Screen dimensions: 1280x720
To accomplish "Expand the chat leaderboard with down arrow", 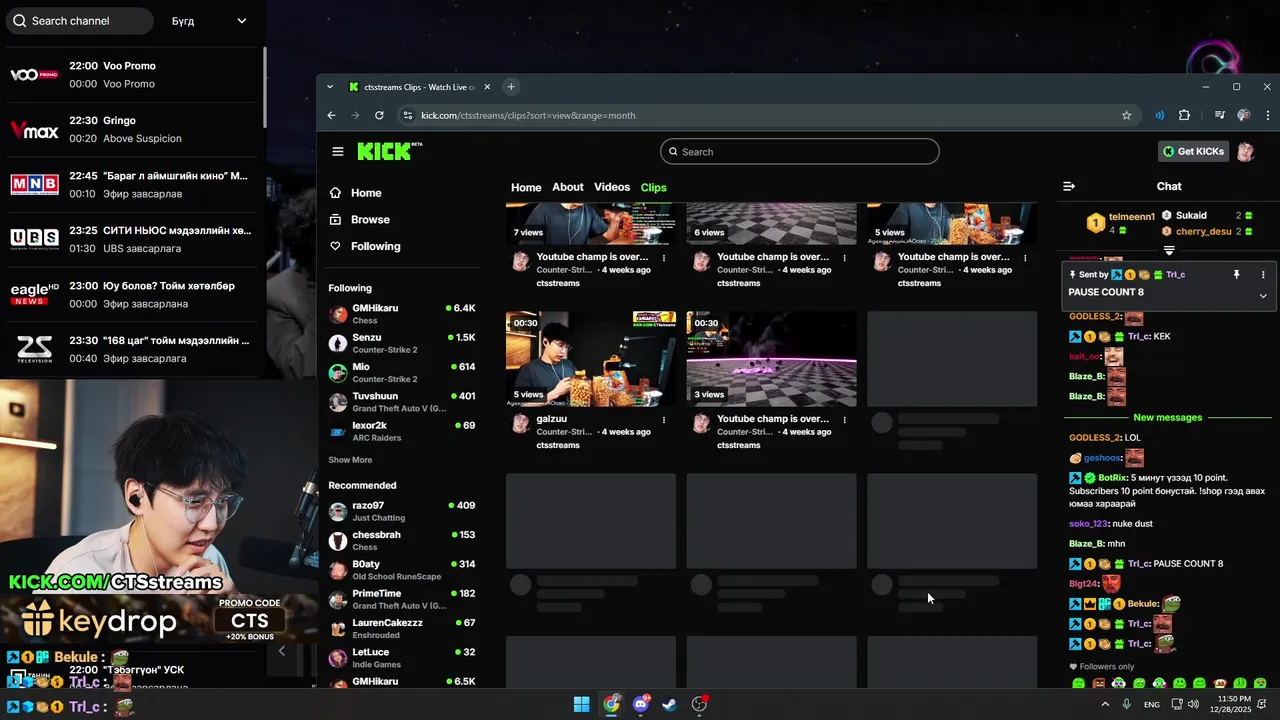I will tap(1169, 250).
